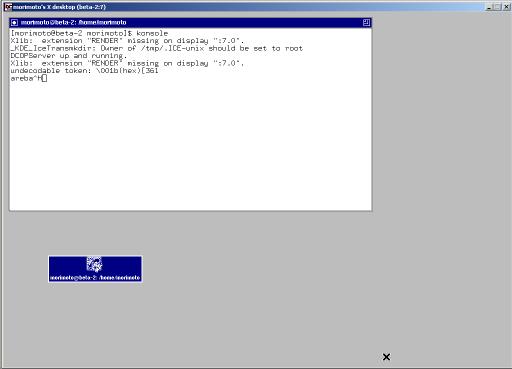The width and height of the screenshot is (512, 369).
Task: Click the VNC icon in outer title bar
Action: [x=8, y=7]
